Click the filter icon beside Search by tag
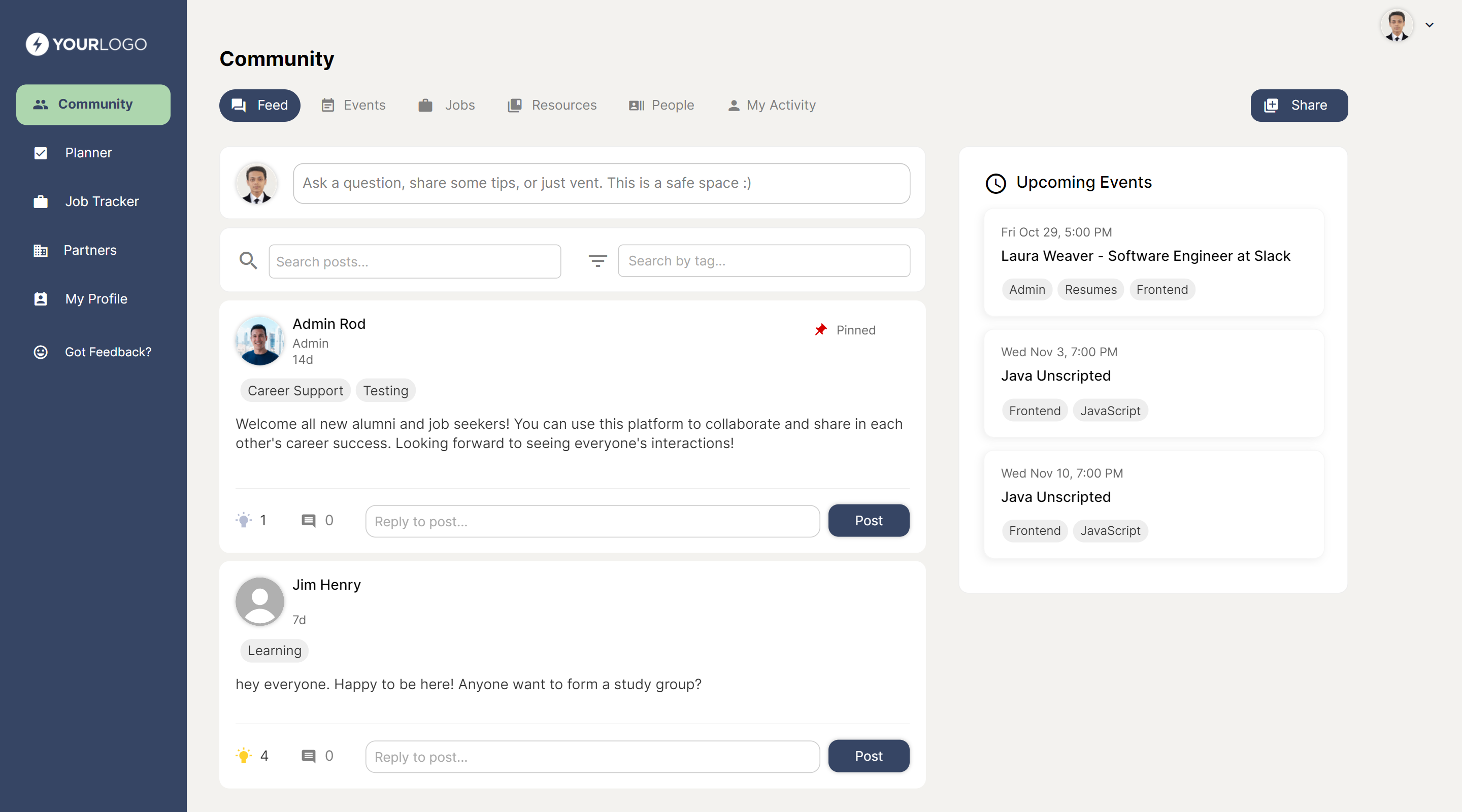This screenshot has width=1462, height=812. point(597,260)
